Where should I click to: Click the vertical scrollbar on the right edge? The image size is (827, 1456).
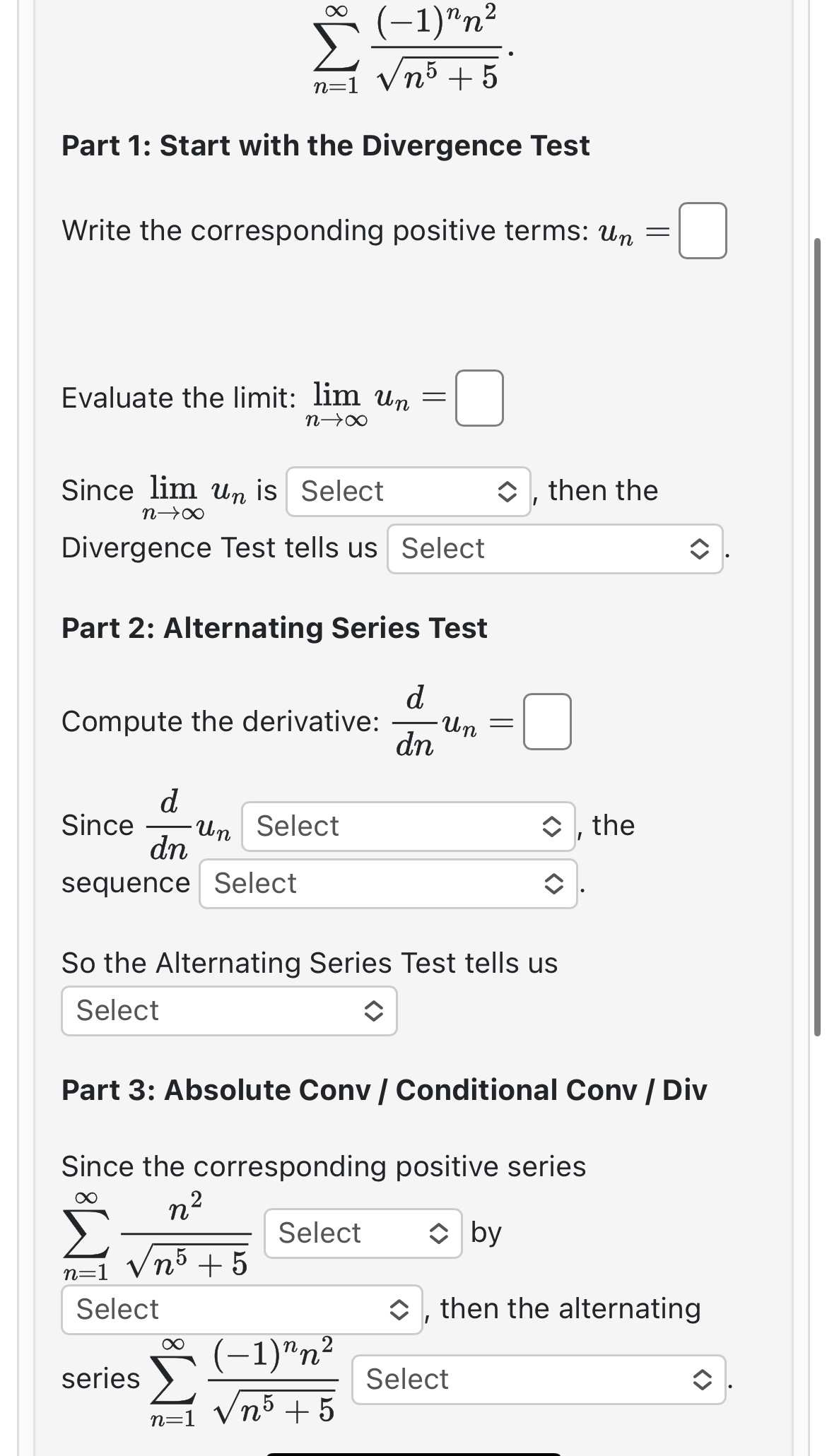[817, 636]
